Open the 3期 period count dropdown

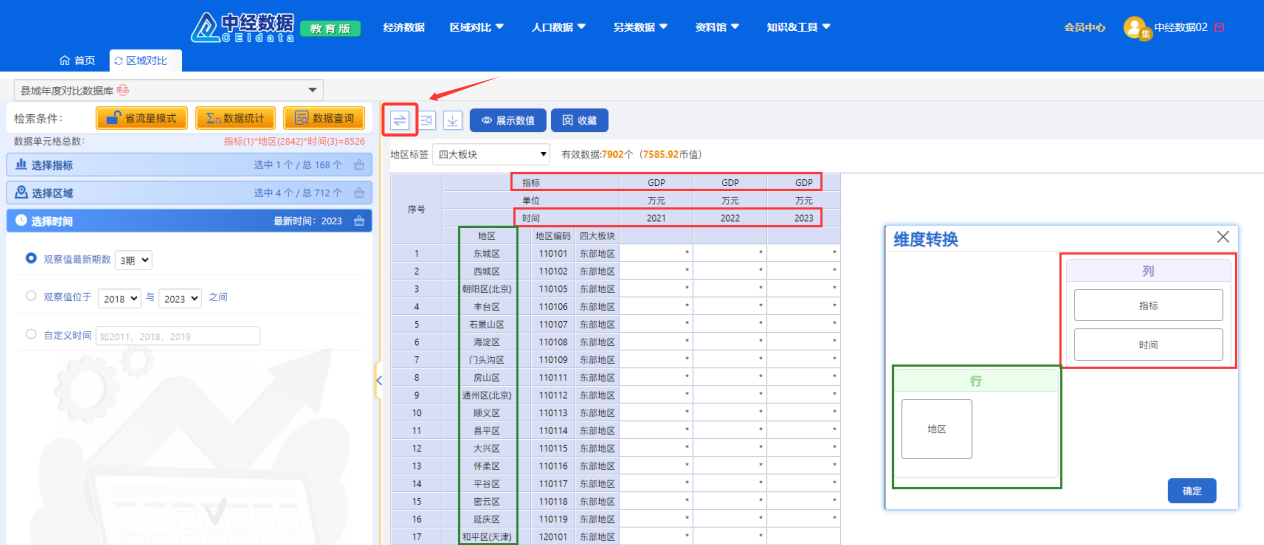click(134, 260)
